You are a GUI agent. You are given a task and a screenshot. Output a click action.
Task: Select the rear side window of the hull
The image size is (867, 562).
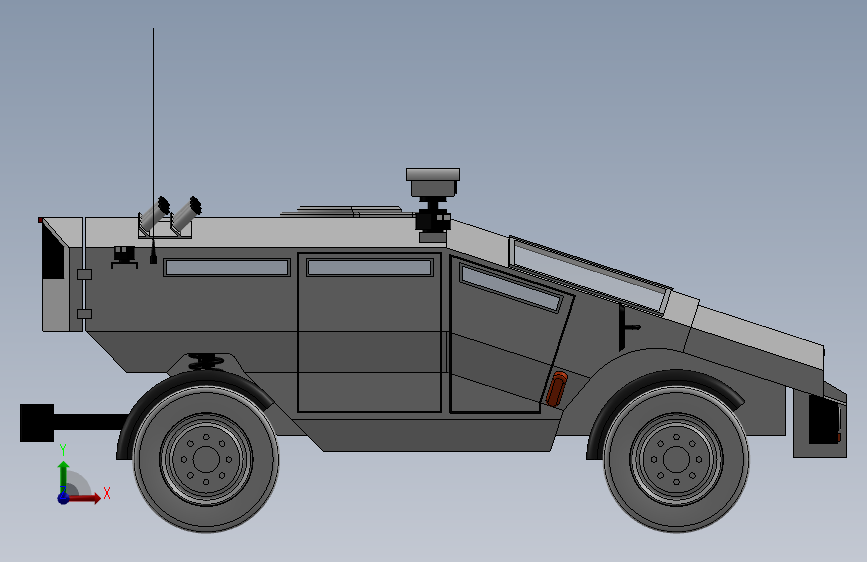[x=227, y=268]
